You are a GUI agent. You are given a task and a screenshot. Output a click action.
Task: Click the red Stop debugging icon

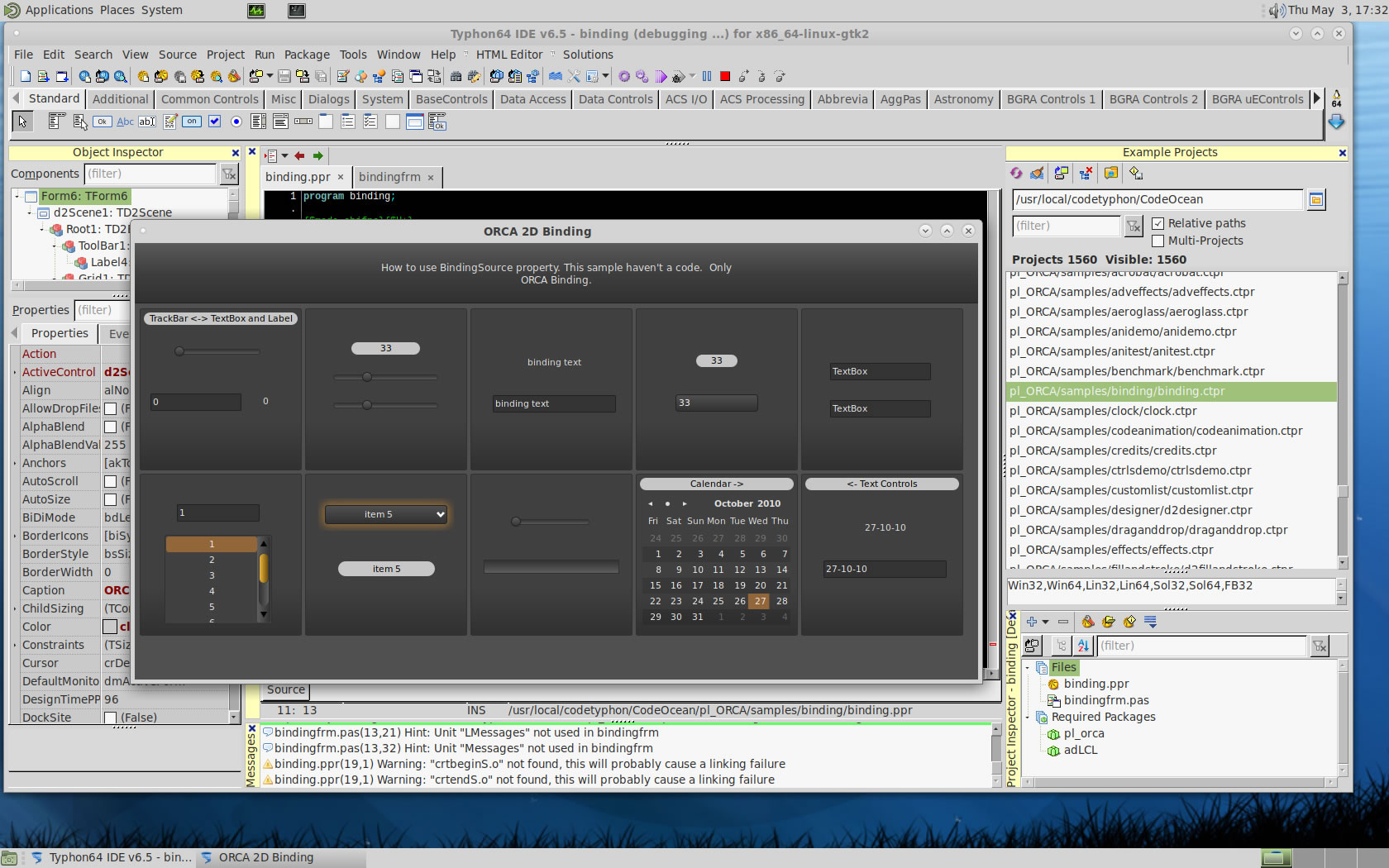725,76
